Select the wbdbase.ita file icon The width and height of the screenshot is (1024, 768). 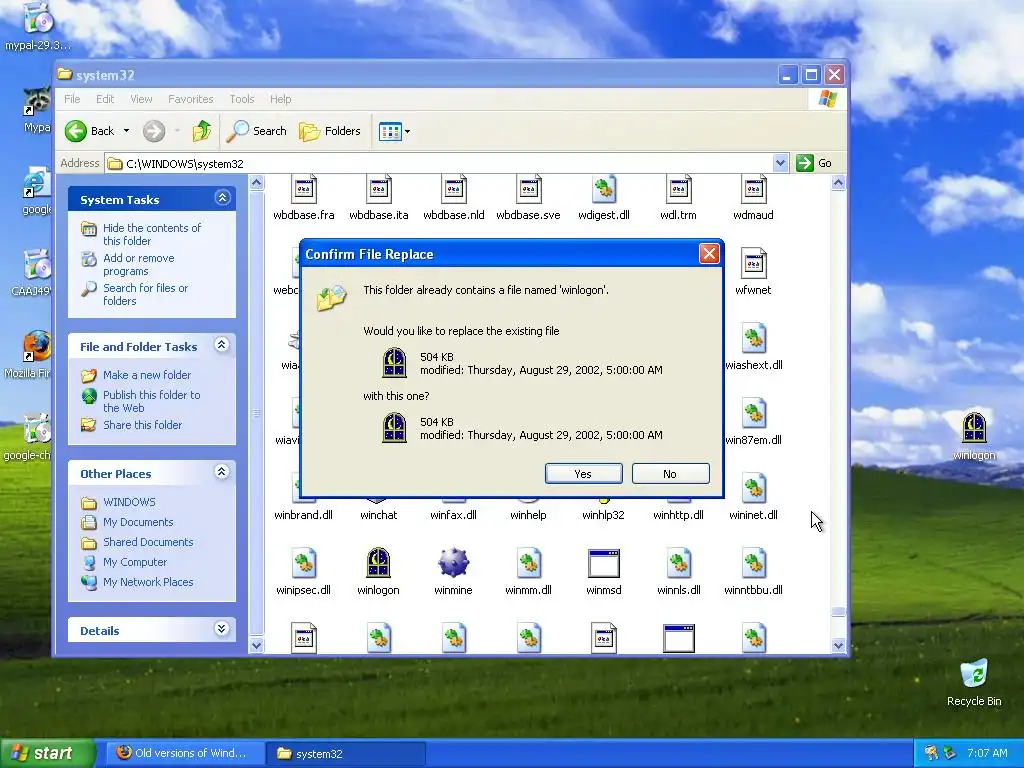pos(379,190)
